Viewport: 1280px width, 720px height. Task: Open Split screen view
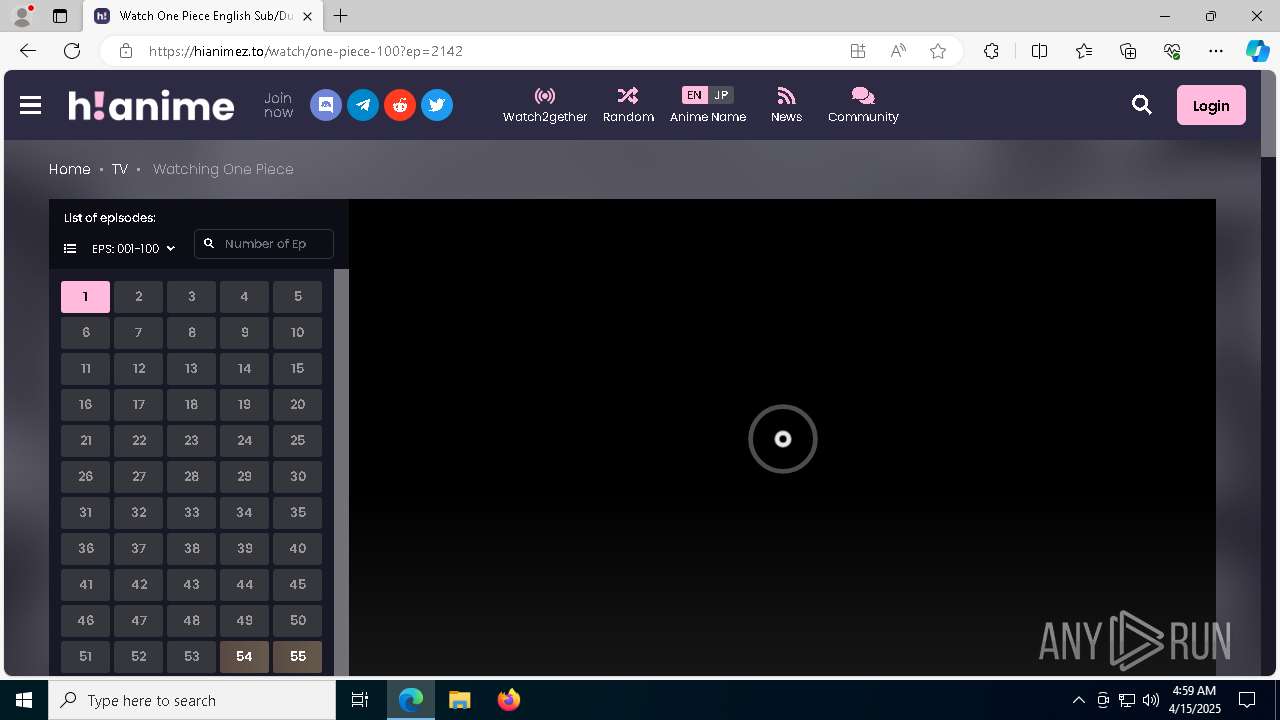(1039, 51)
